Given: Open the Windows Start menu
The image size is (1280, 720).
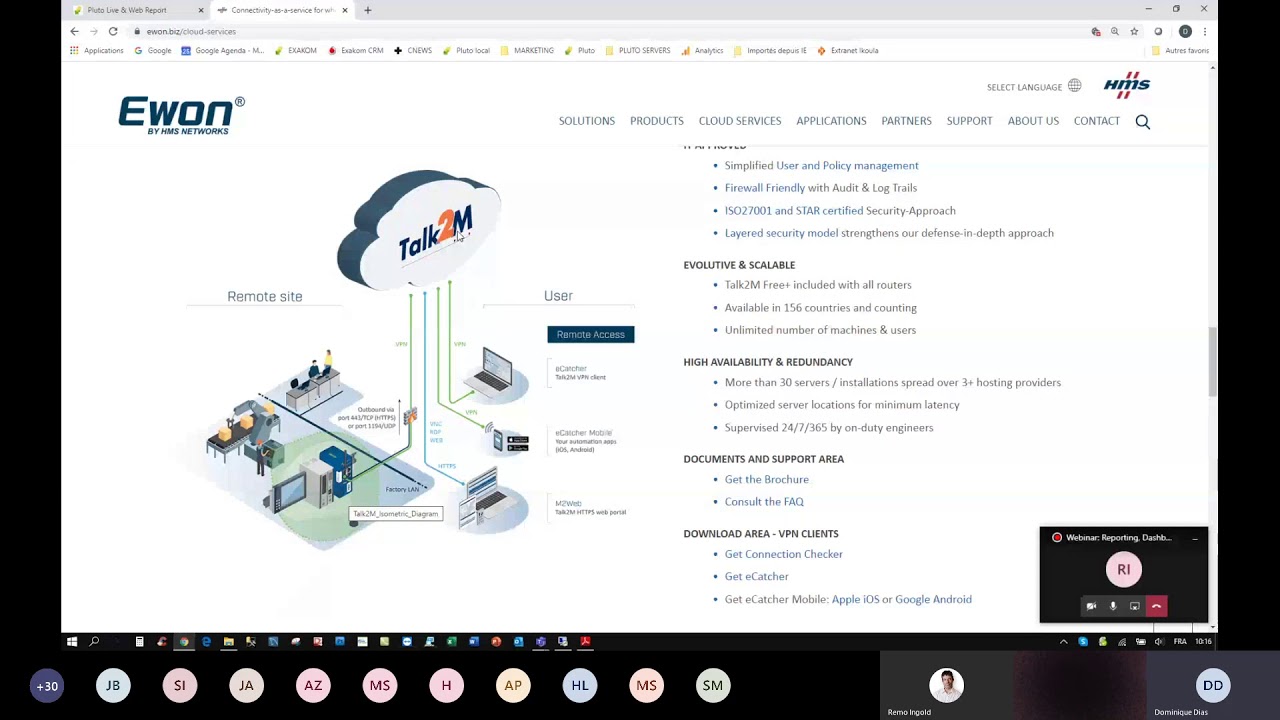Looking at the screenshot, I should [x=72, y=642].
